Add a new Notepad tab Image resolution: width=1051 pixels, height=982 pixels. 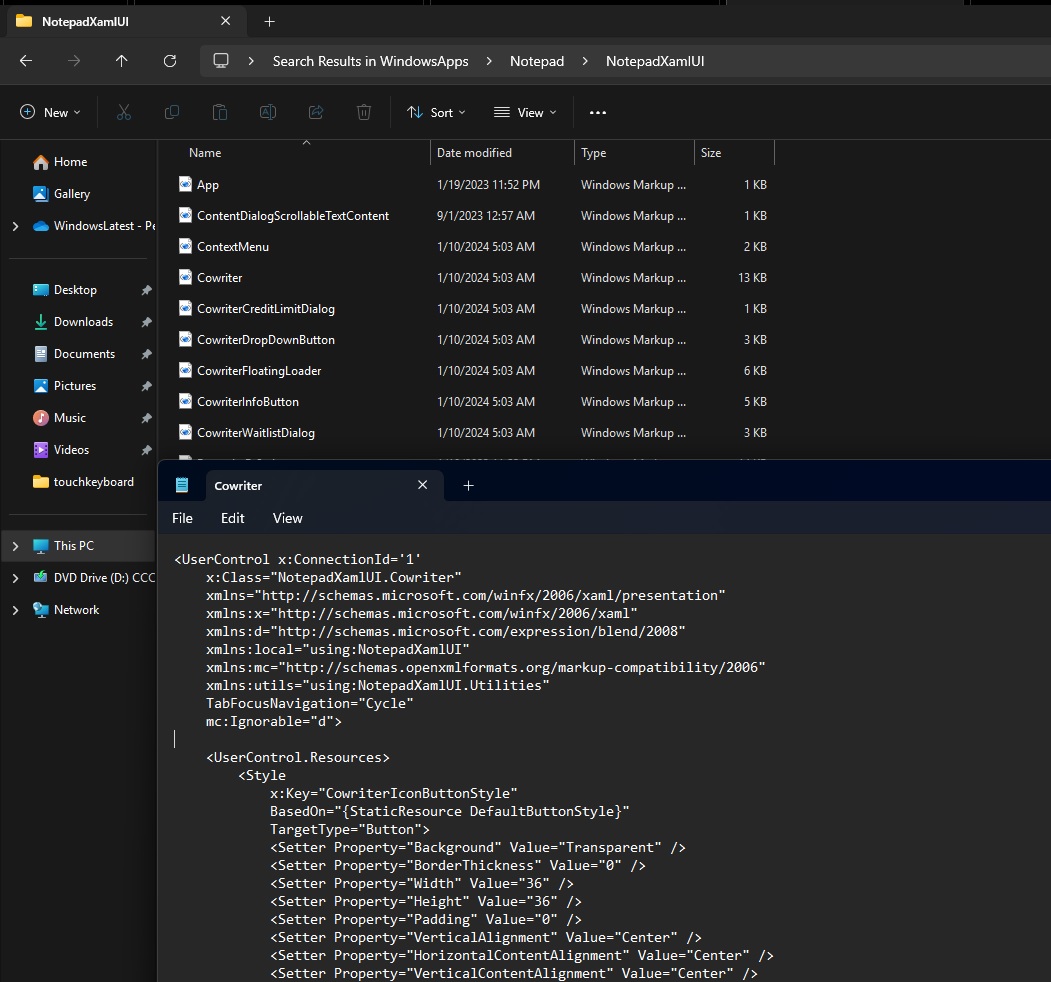coord(468,485)
